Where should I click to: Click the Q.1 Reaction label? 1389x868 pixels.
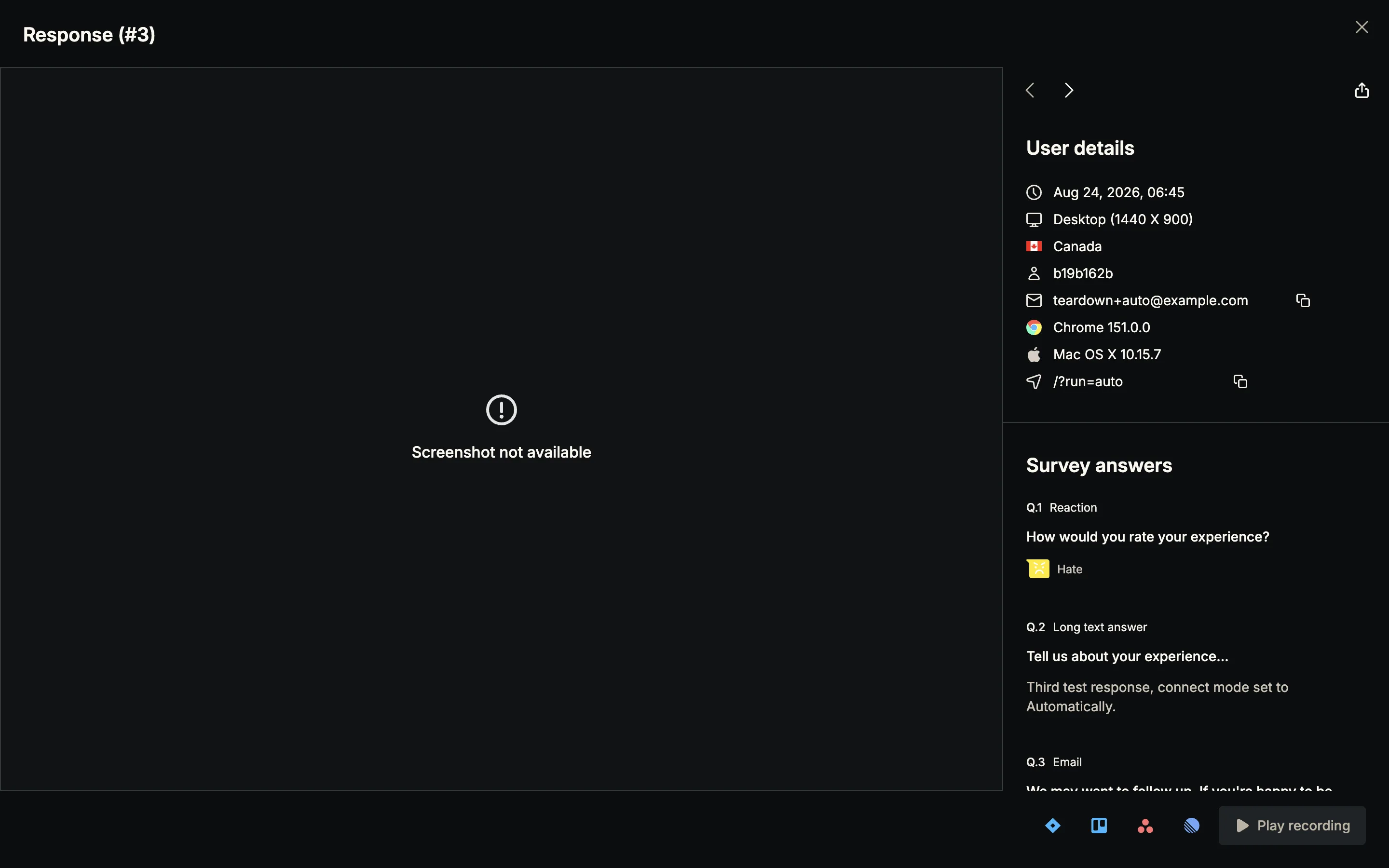coord(1061,507)
